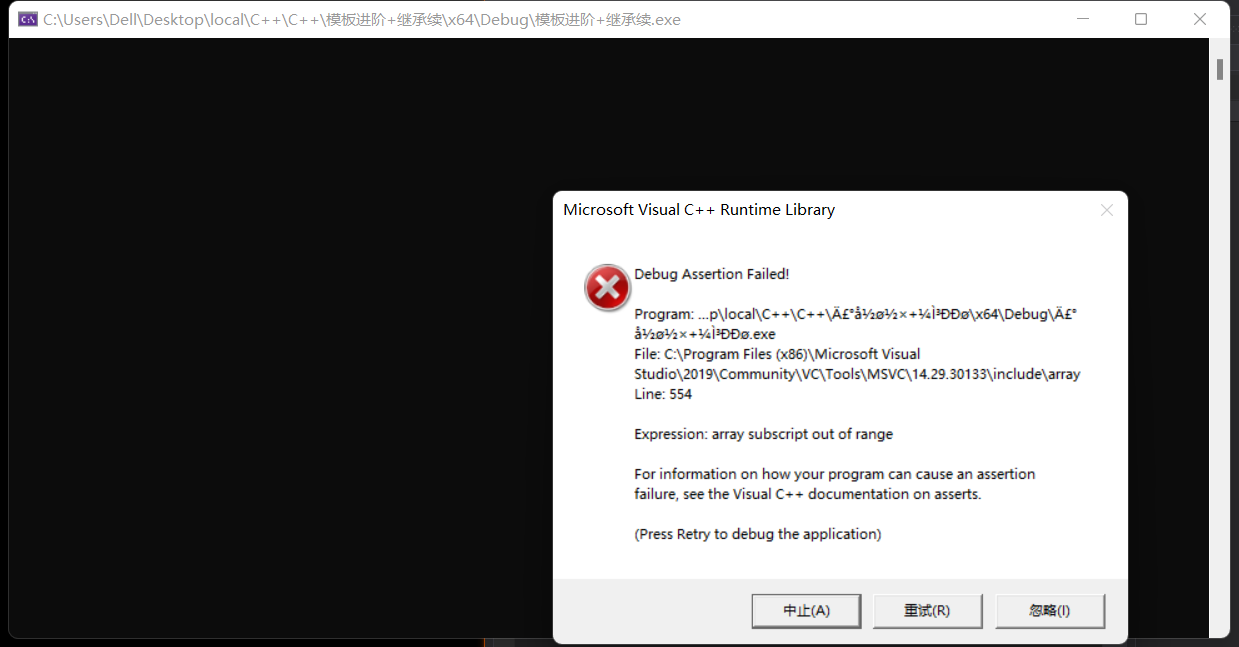Click the '(Press Retry to debug the application)' text
Image resolution: width=1239 pixels, height=647 pixels.
(x=758, y=534)
